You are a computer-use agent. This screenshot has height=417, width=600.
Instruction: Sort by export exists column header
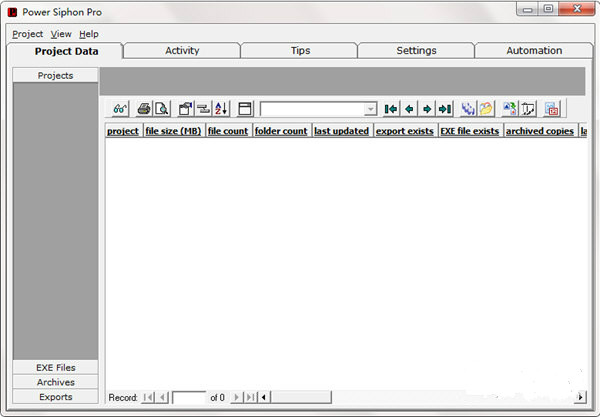pyautogui.click(x=405, y=131)
